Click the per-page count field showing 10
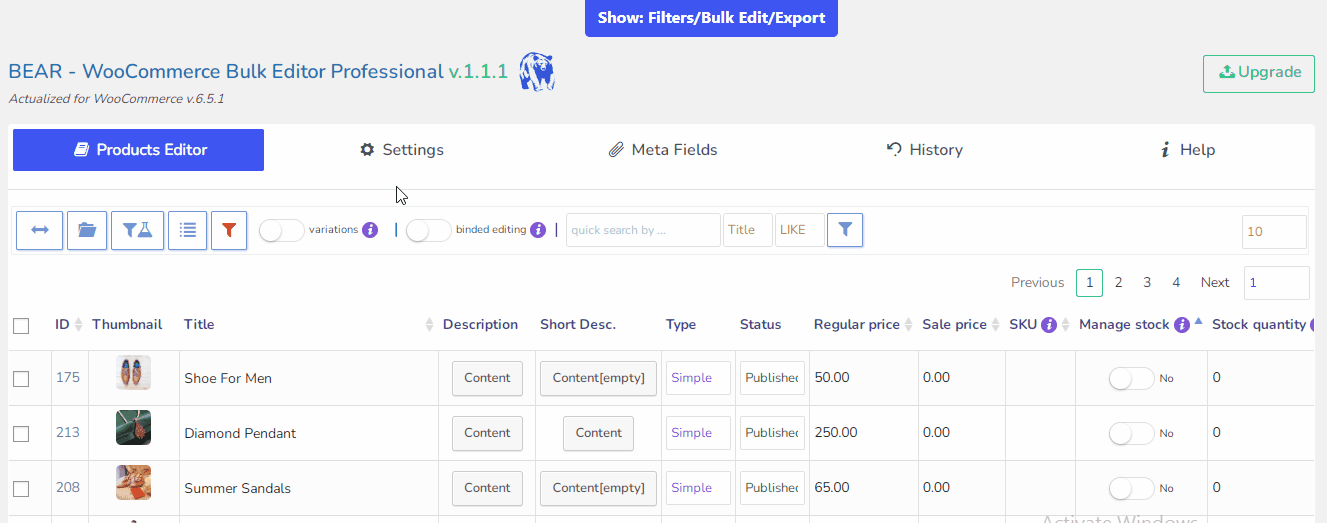Image resolution: width=1327 pixels, height=523 pixels. click(x=1274, y=231)
